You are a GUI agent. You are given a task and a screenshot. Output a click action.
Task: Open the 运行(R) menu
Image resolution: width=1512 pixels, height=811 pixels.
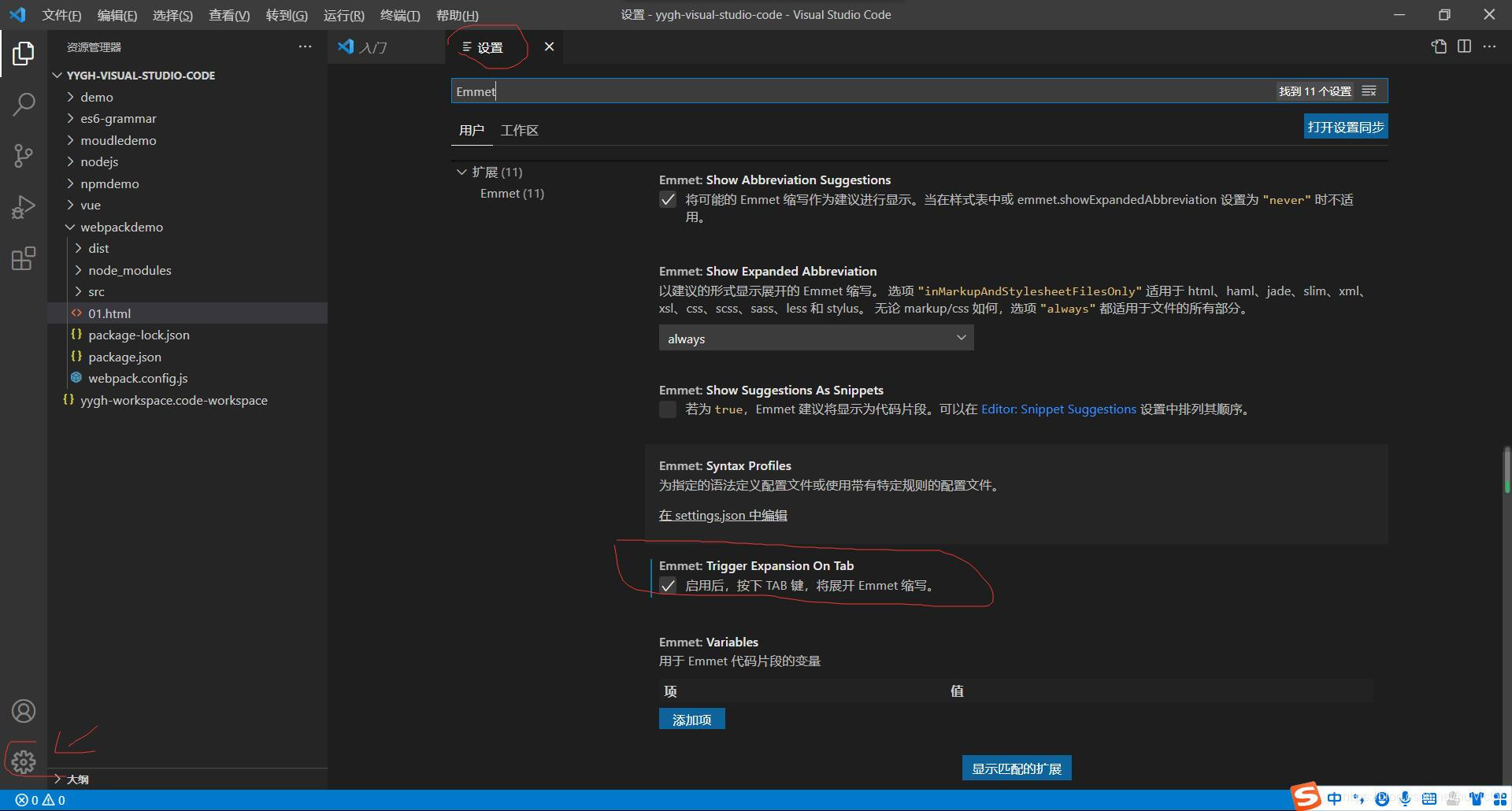[344, 15]
